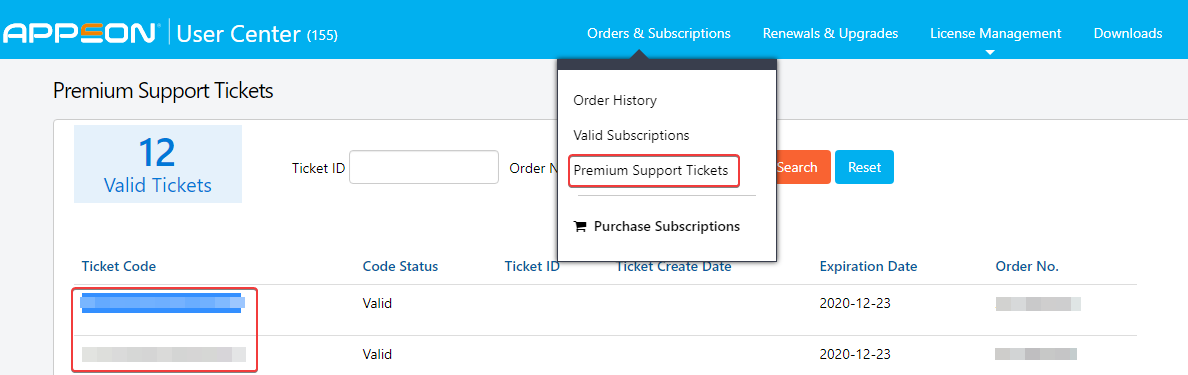Open the first blue ticket code link

(x=163, y=303)
